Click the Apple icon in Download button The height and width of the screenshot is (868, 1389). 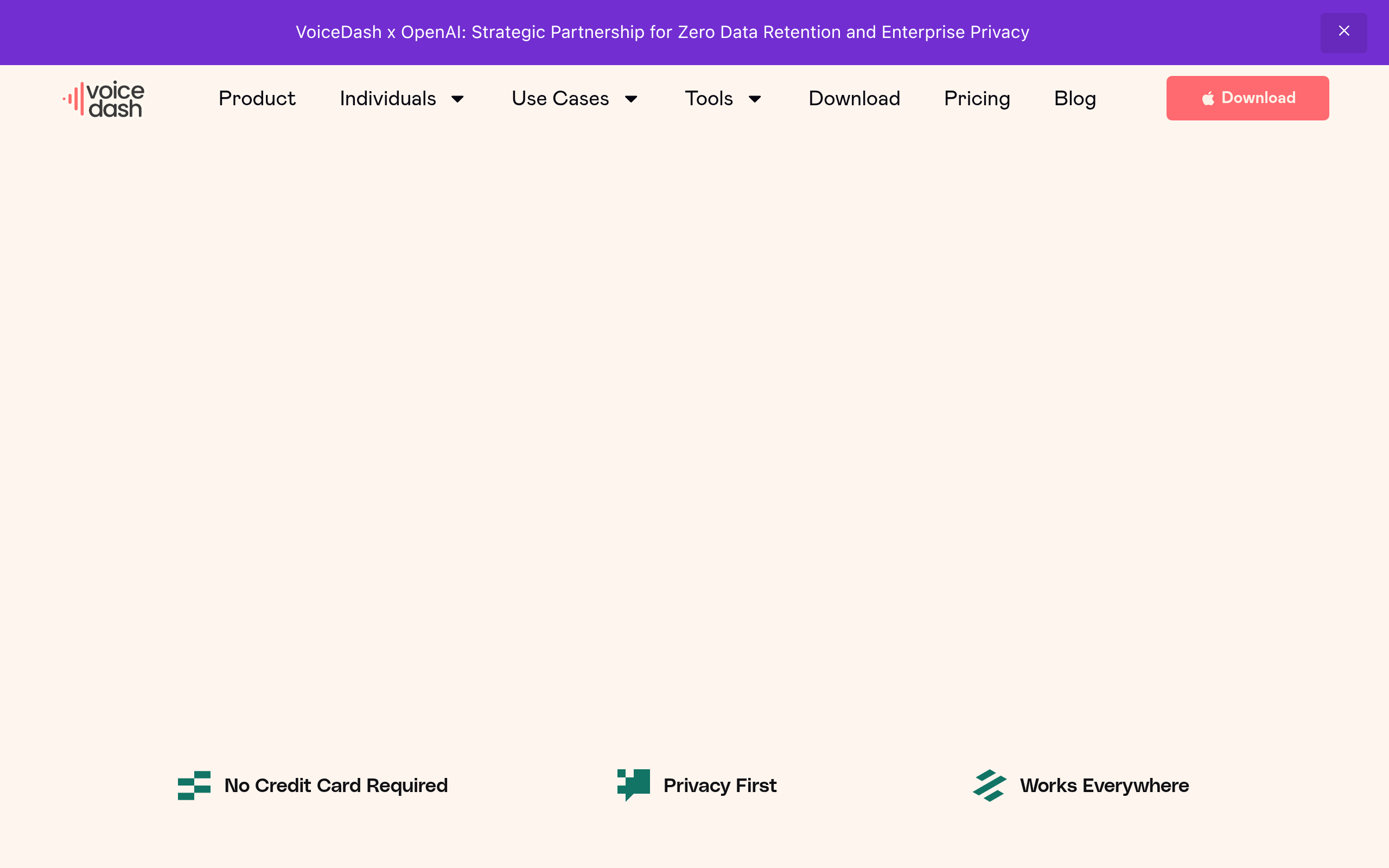1208,98
